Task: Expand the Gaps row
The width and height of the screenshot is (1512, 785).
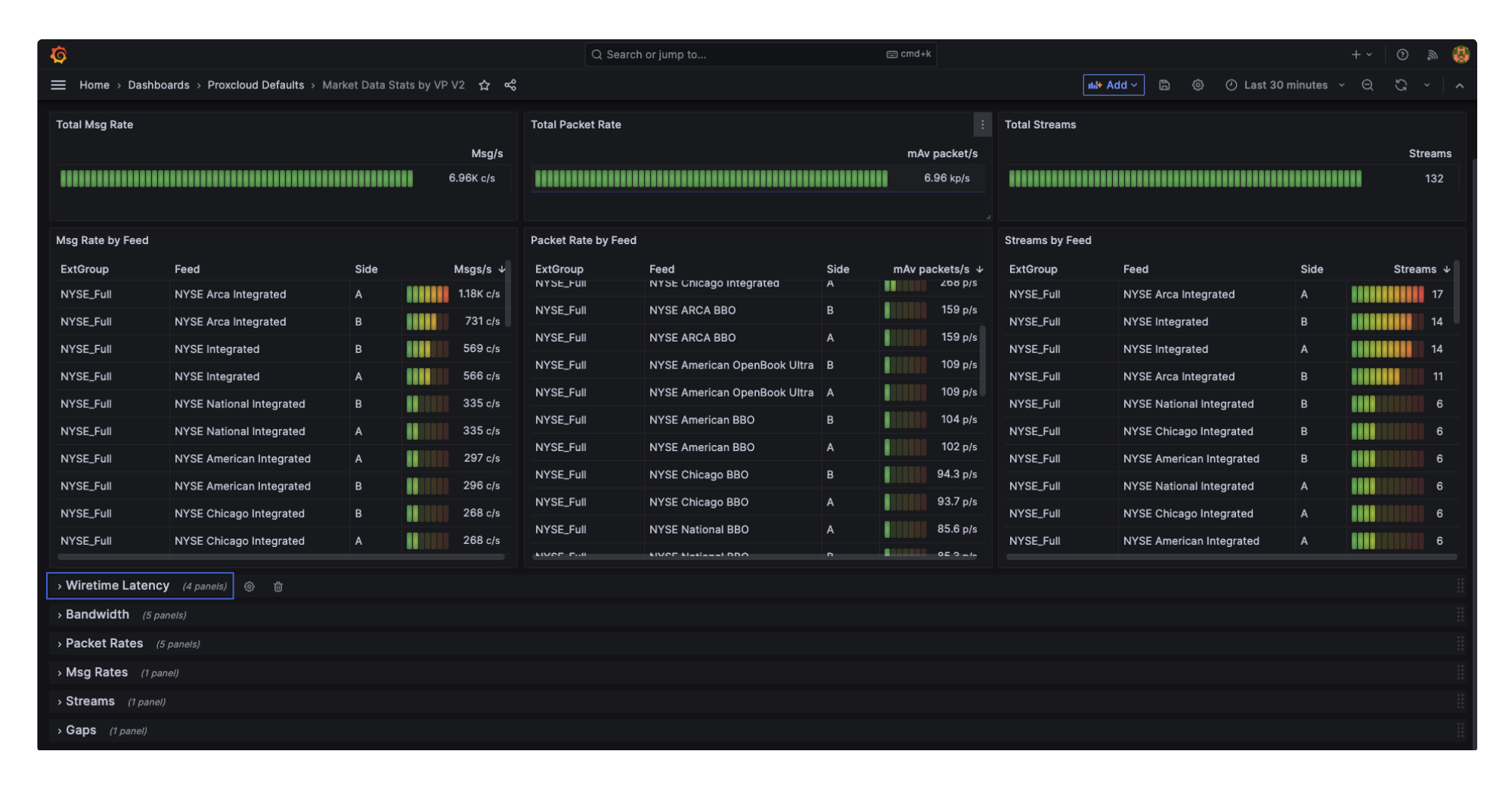Action: (x=80, y=730)
